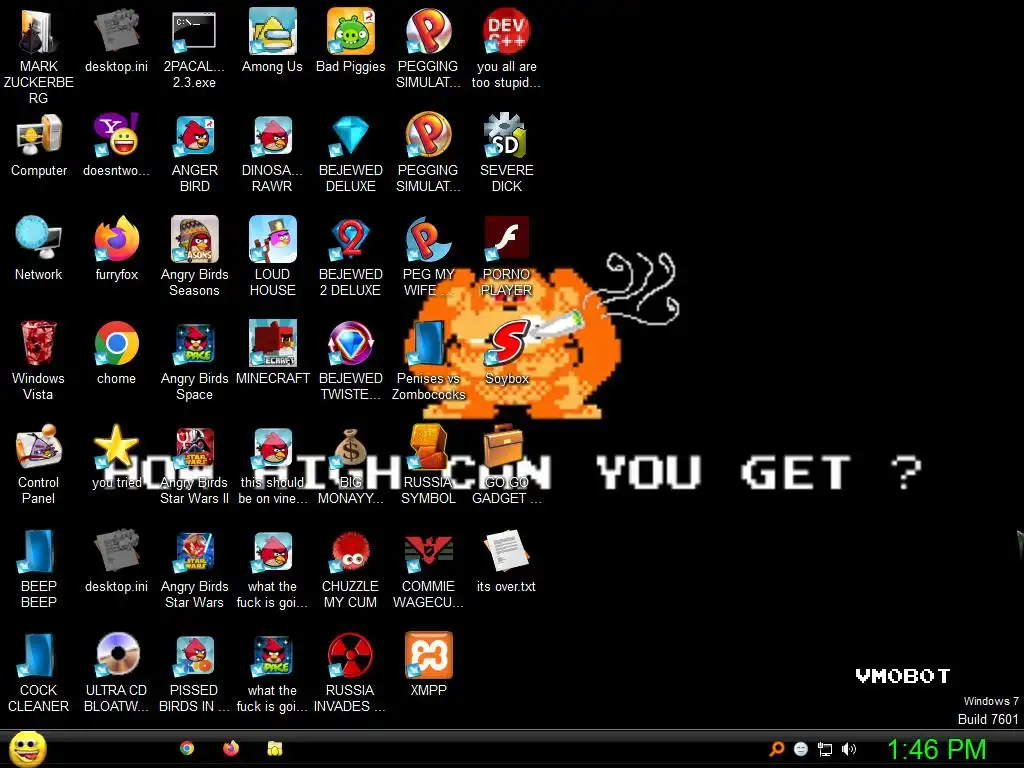1024x768 pixels.
Task: Launch the 'chome' desktop shortcut
Action: [x=116, y=343]
